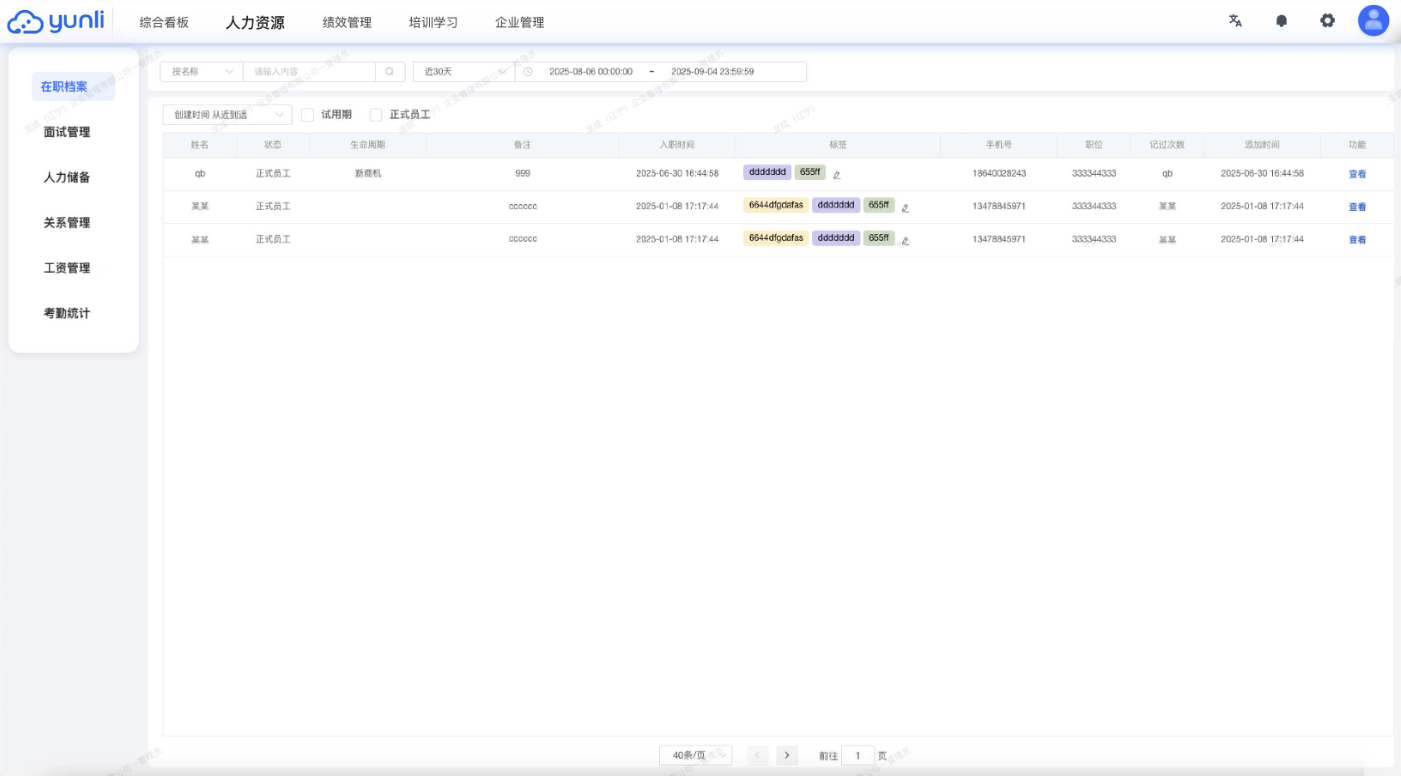The height and width of the screenshot is (776, 1401).
Task: Click 查看 link on the qb row
Action: click(1357, 174)
